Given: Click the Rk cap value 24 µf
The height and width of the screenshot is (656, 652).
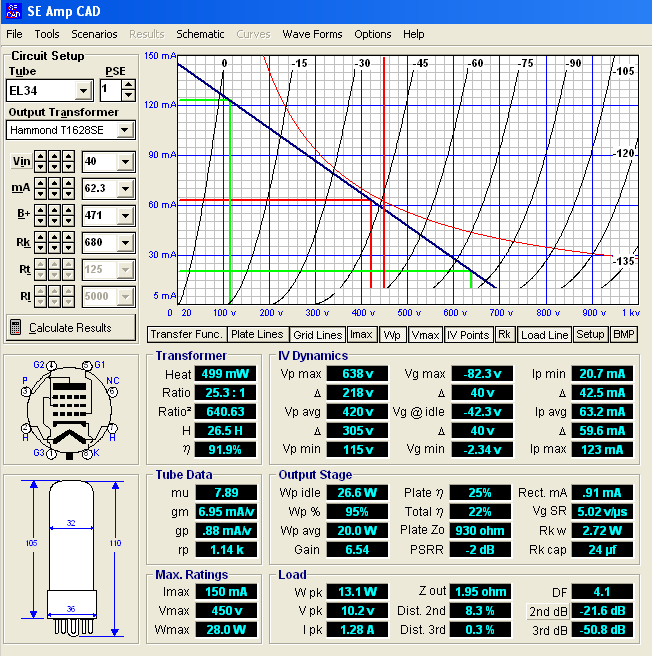Looking at the screenshot, I should 602,550.
